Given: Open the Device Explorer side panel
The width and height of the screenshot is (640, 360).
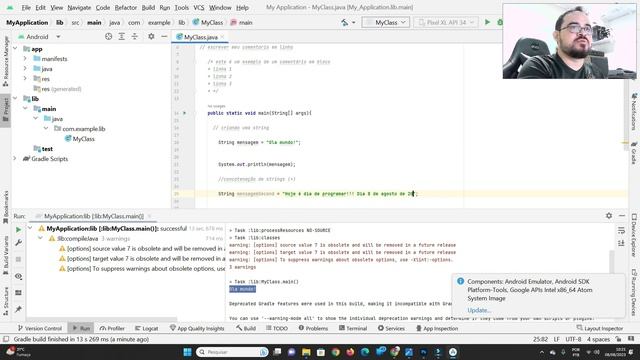Looking at the screenshot, I should (634, 235).
